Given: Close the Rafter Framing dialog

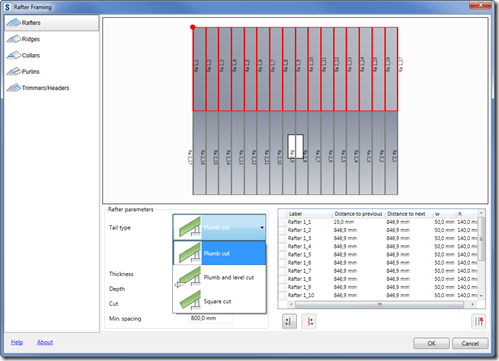Looking at the screenshot, I should [480, 5].
